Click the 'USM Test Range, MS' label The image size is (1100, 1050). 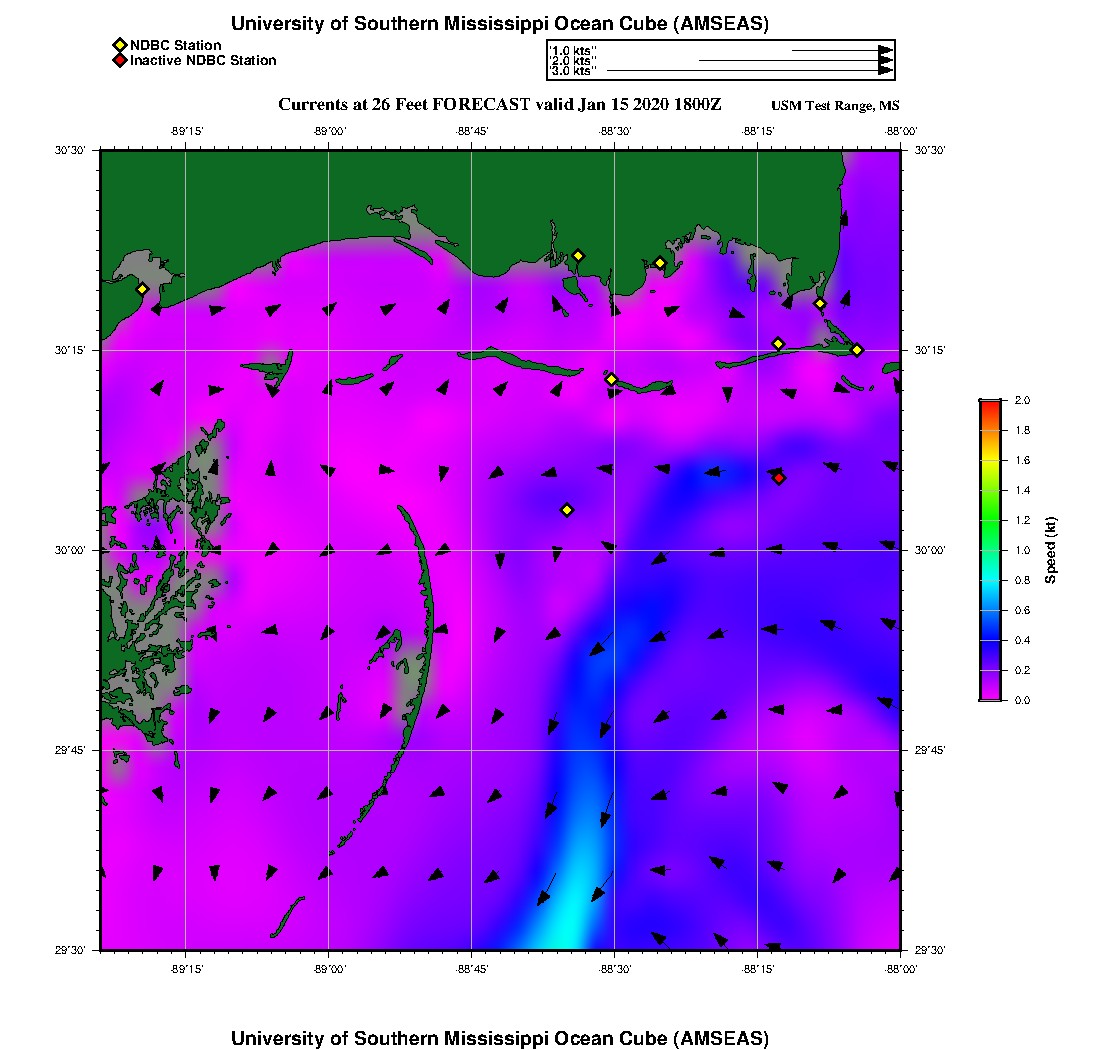tap(835, 105)
